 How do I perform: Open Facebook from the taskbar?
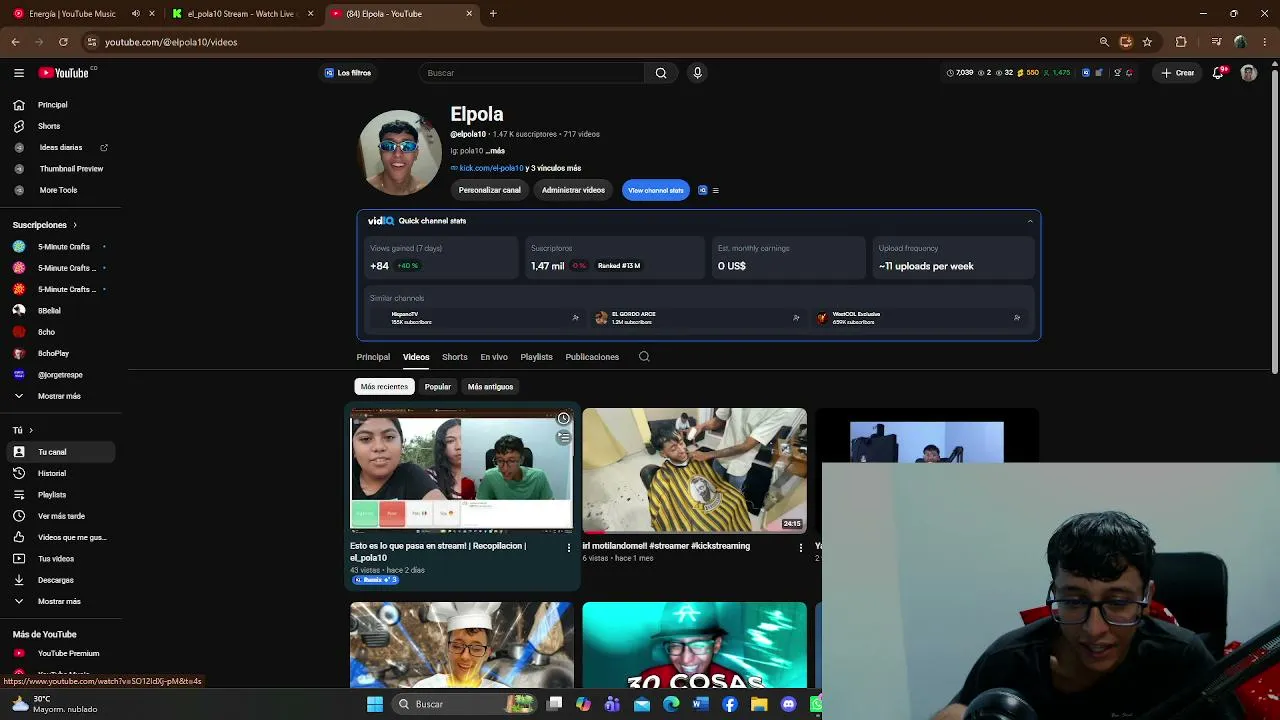point(730,704)
